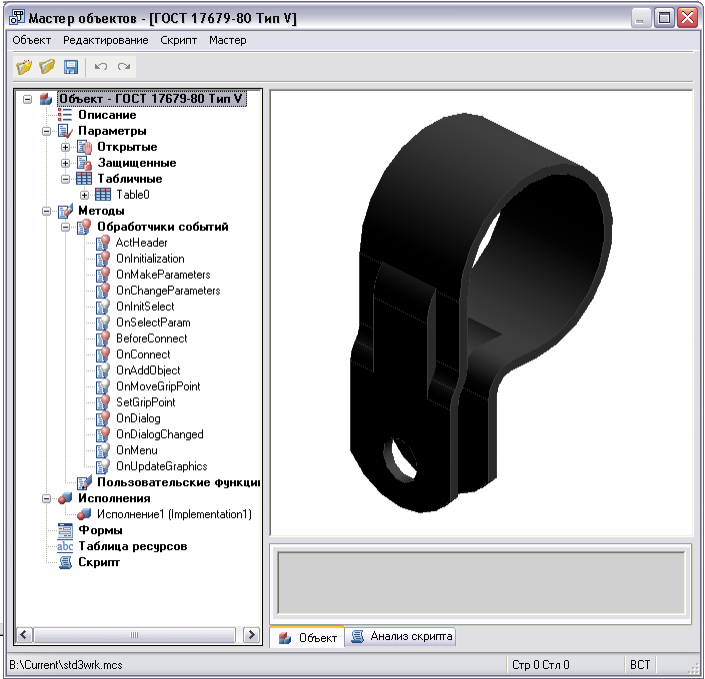Select the OnDialogChanged event handler

click(160, 434)
